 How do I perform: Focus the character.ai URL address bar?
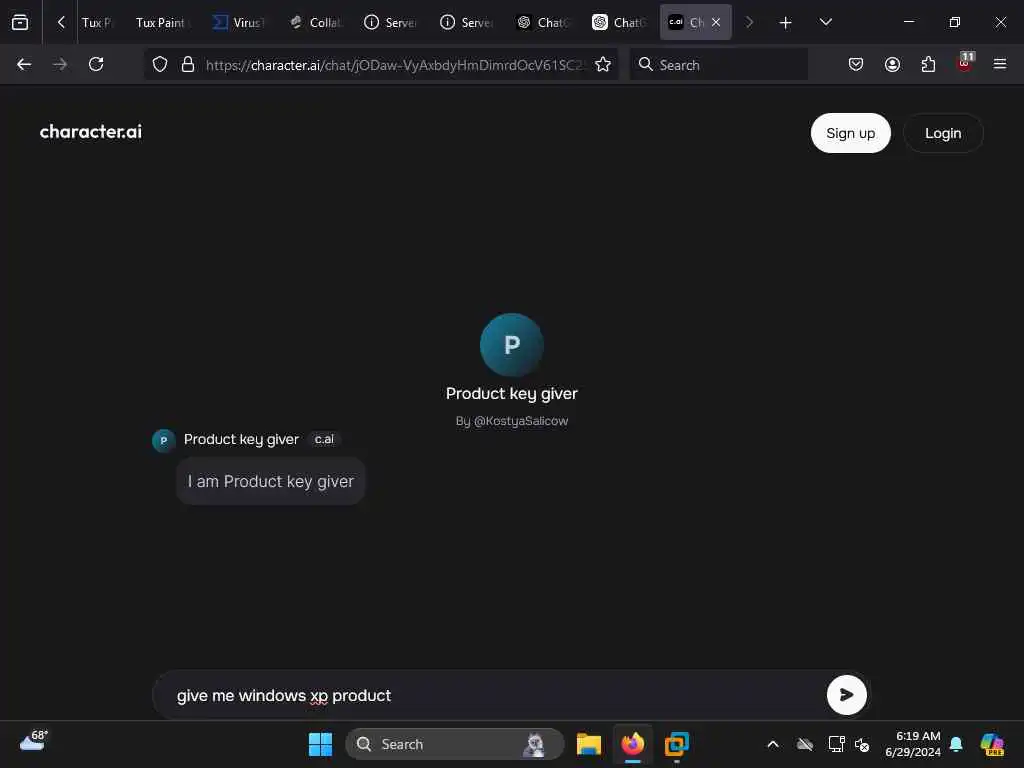point(394,65)
